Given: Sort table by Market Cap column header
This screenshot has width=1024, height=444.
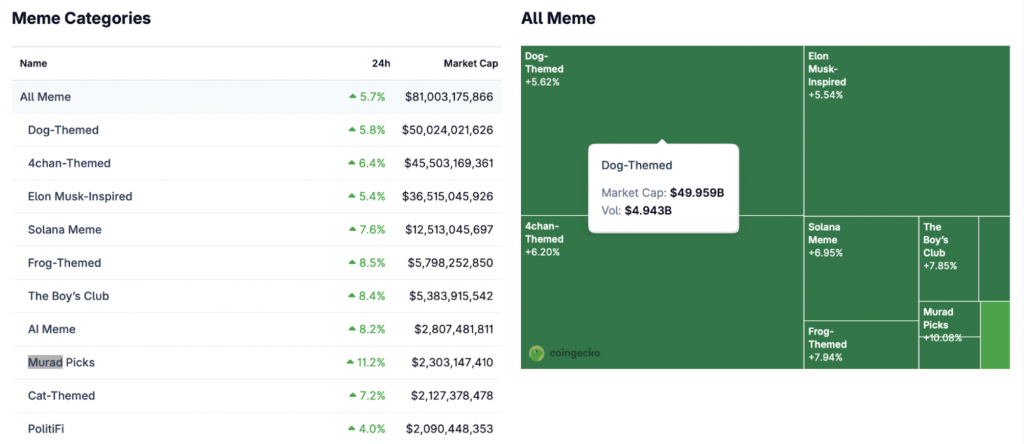Looking at the screenshot, I should 471,64.
